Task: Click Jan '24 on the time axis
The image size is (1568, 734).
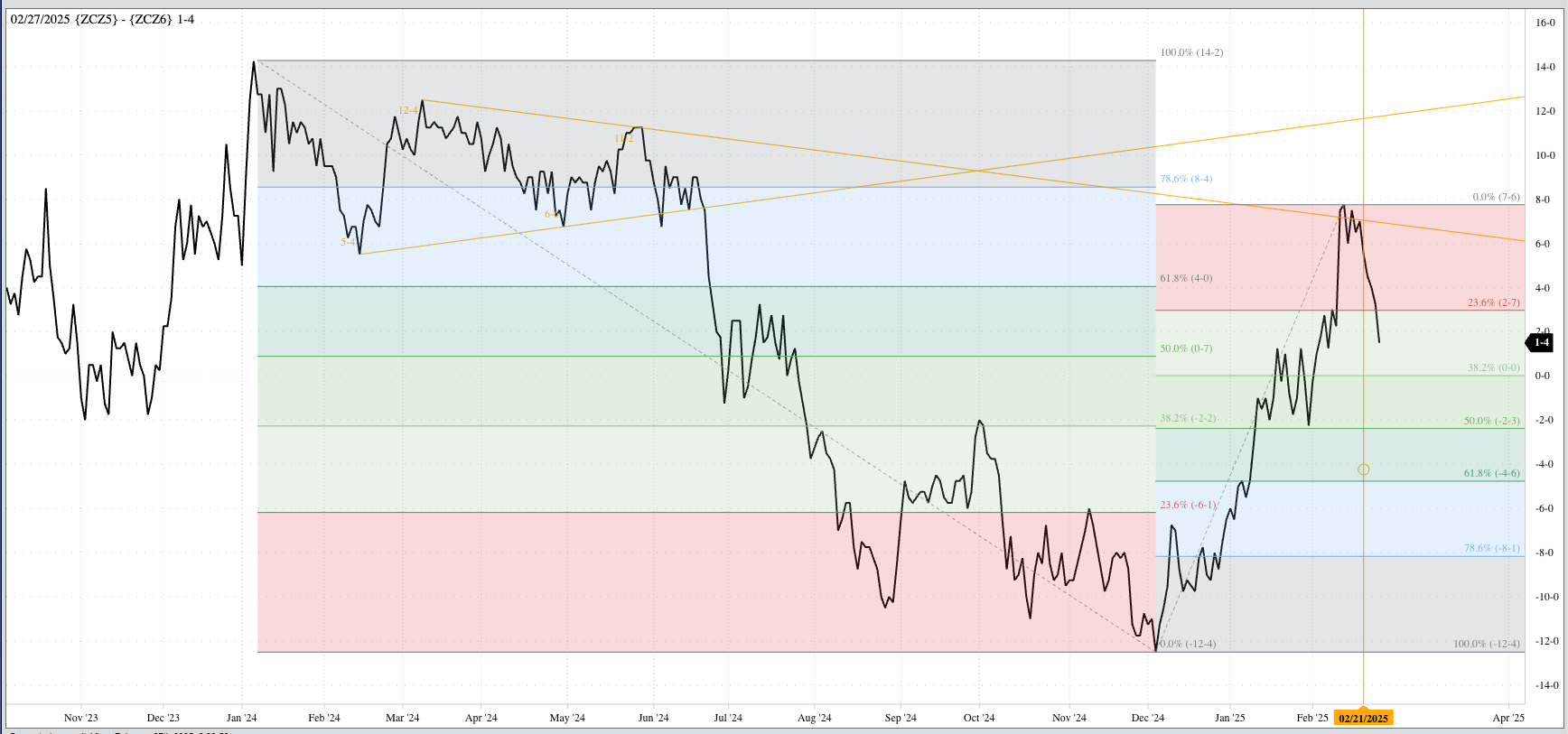Action: [x=241, y=718]
